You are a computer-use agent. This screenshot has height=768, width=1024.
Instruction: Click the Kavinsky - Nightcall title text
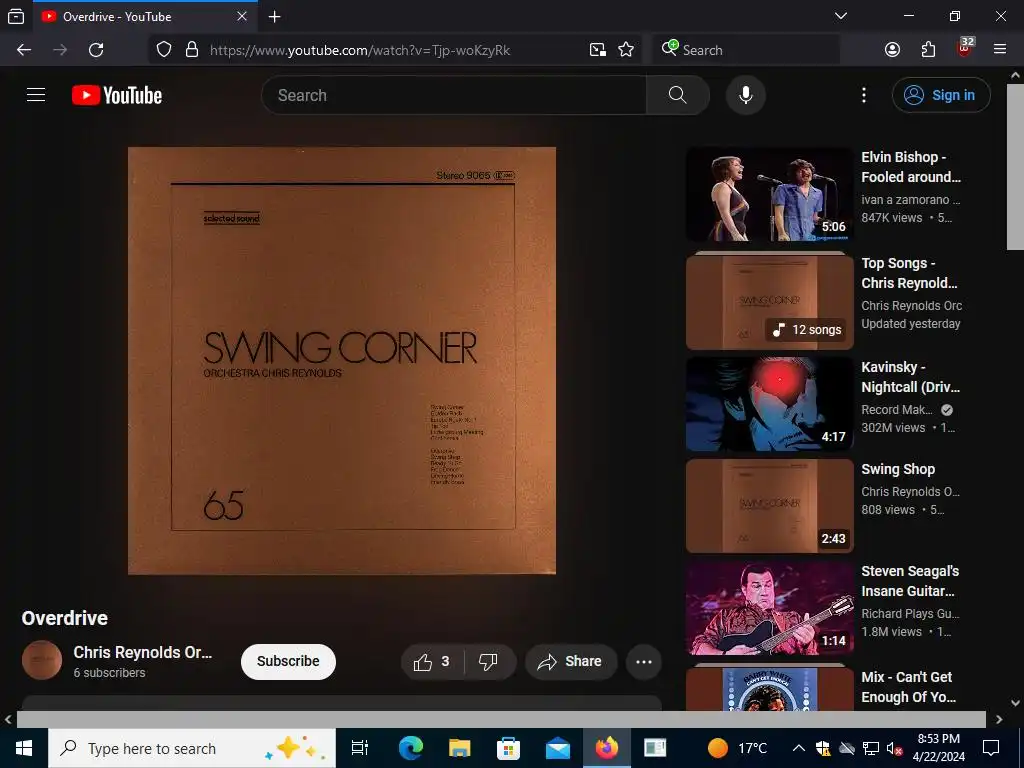tap(910, 377)
